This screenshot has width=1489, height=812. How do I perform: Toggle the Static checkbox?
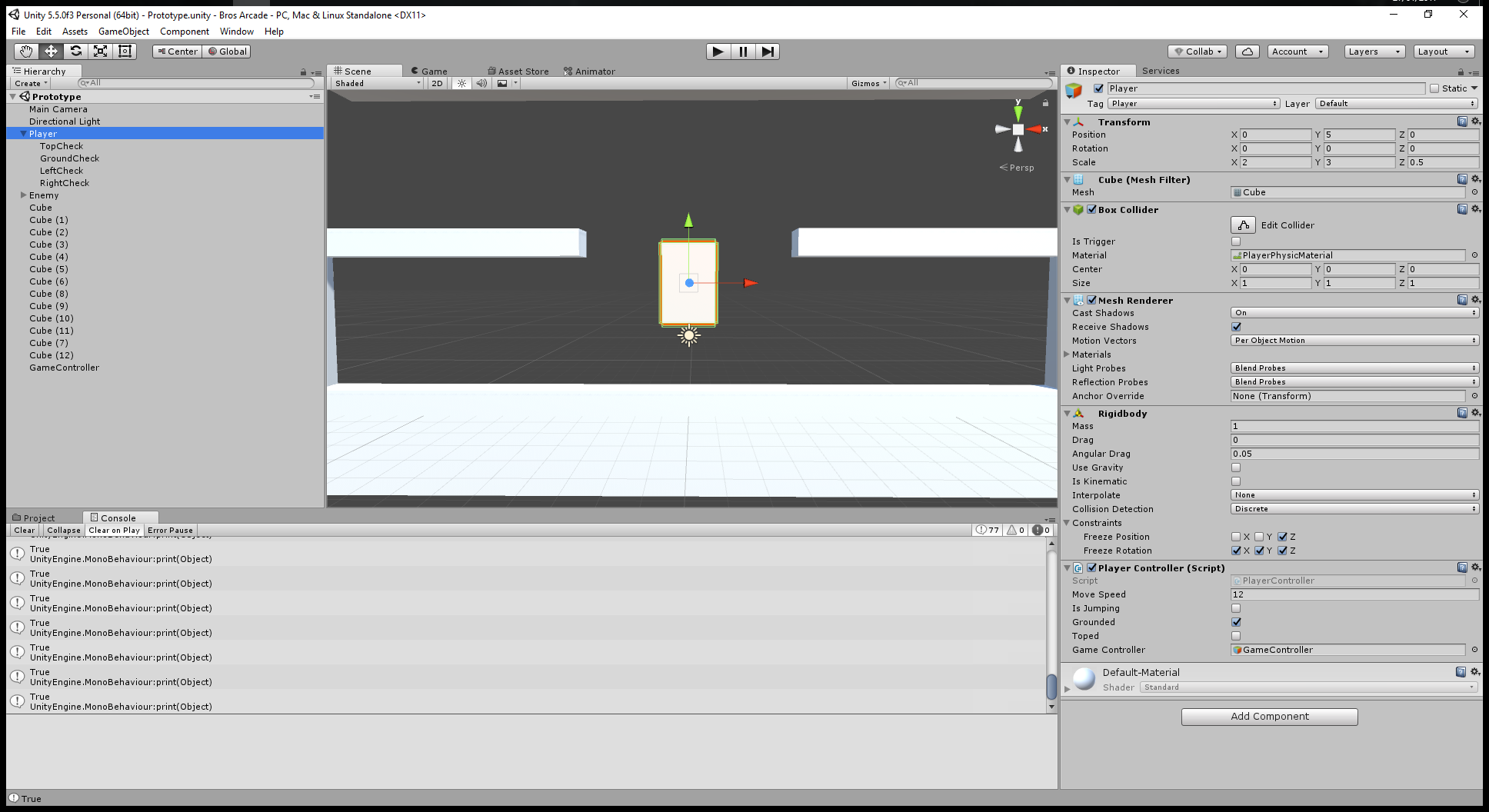point(1434,88)
